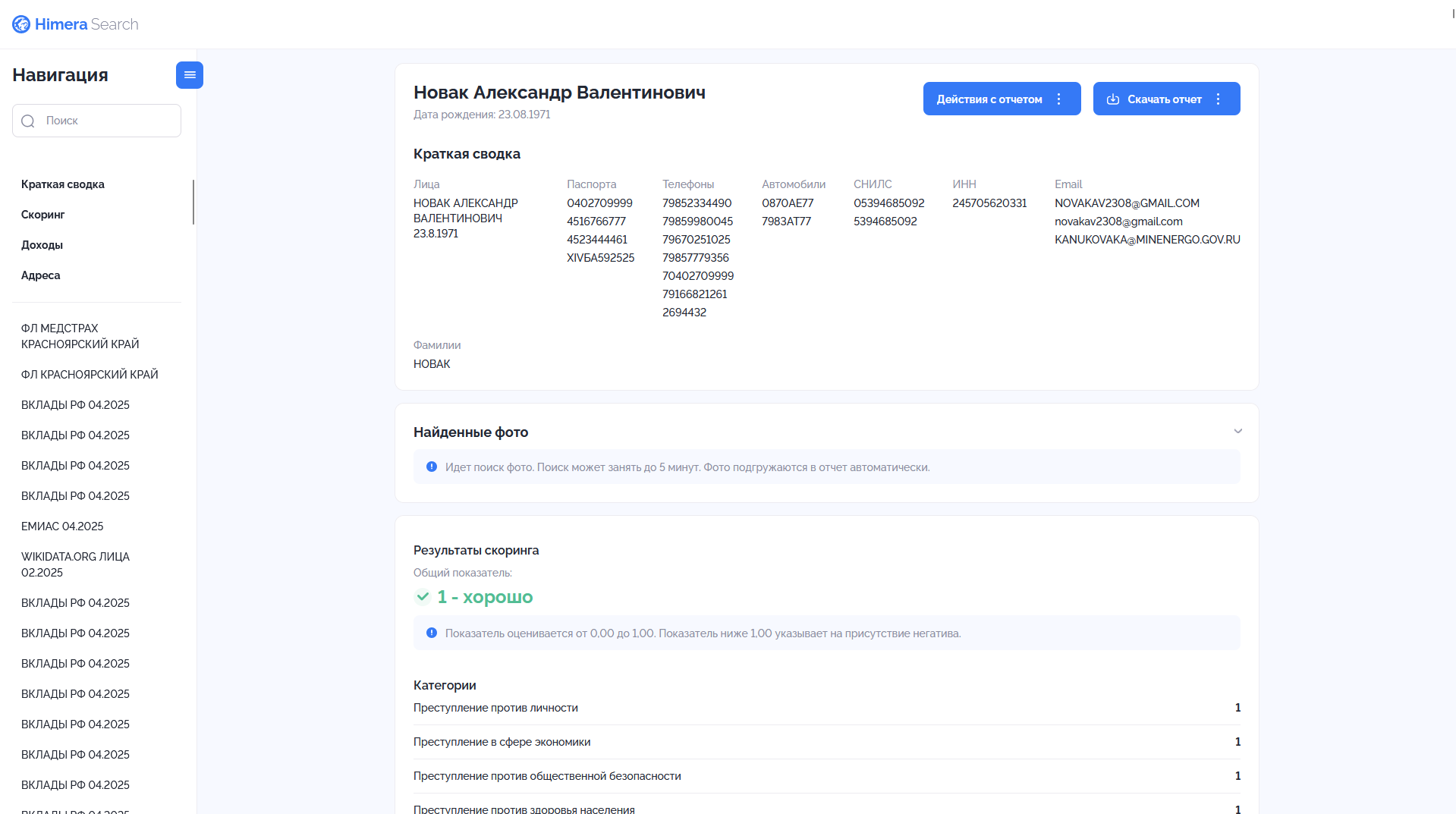This screenshot has width=1456, height=814.
Task: Collapse the Найденные фото section chevron
Action: (1238, 431)
